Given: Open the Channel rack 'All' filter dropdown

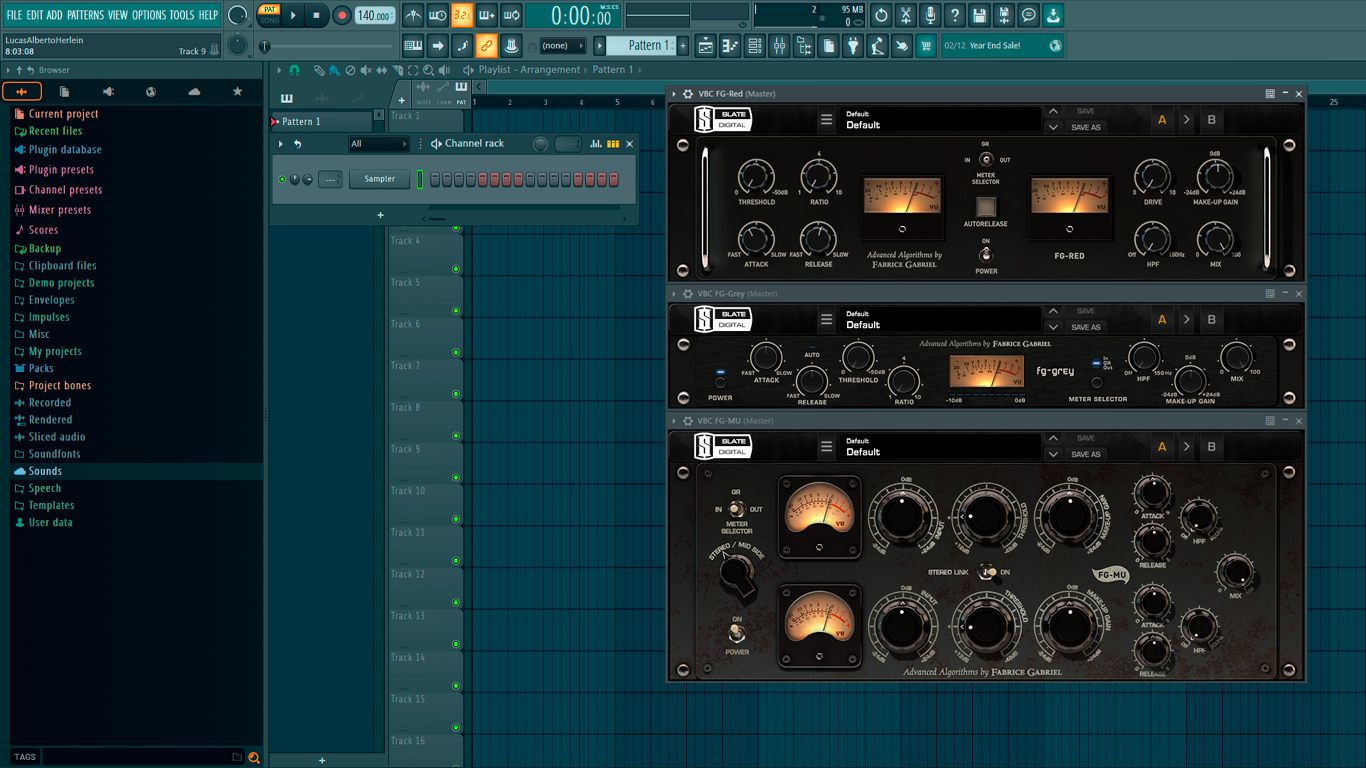Looking at the screenshot, I should [x=378, y=144].
